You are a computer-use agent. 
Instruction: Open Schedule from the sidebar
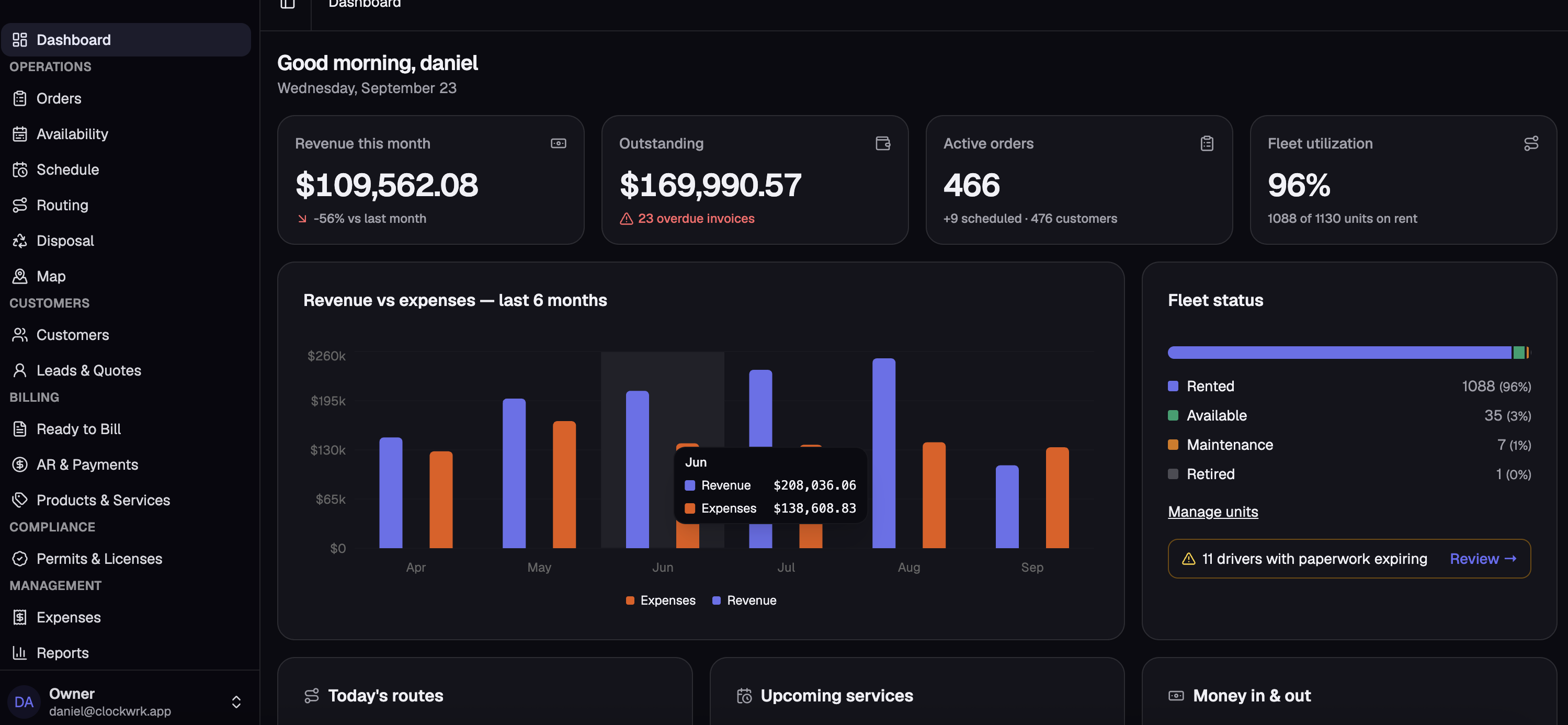[126, 169]
